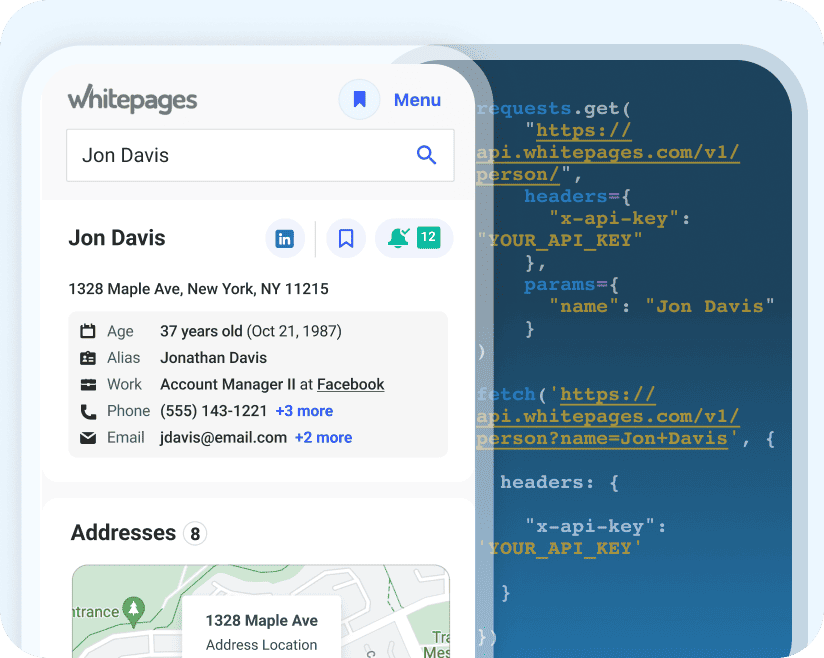
Task: Follow the Facebook employer link
Action: 351,385
